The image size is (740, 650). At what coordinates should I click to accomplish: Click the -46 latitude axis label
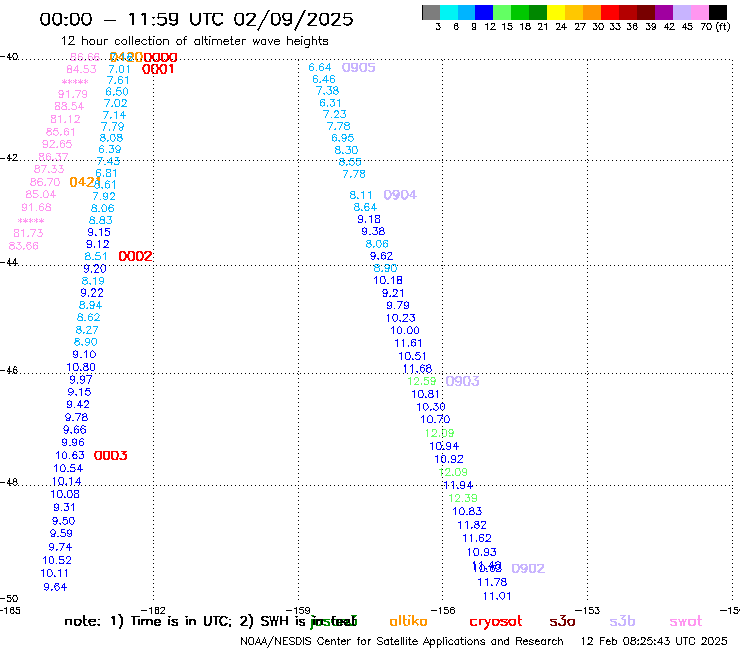point(9,371)
